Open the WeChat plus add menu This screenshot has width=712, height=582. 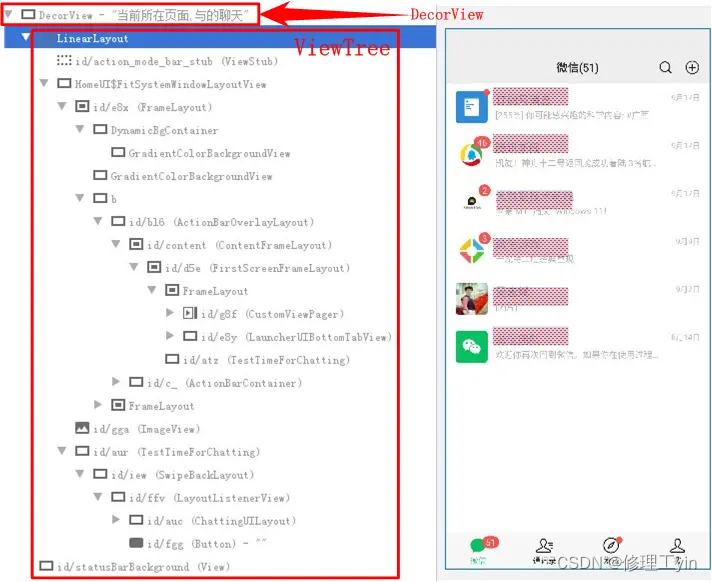(692, 68)
